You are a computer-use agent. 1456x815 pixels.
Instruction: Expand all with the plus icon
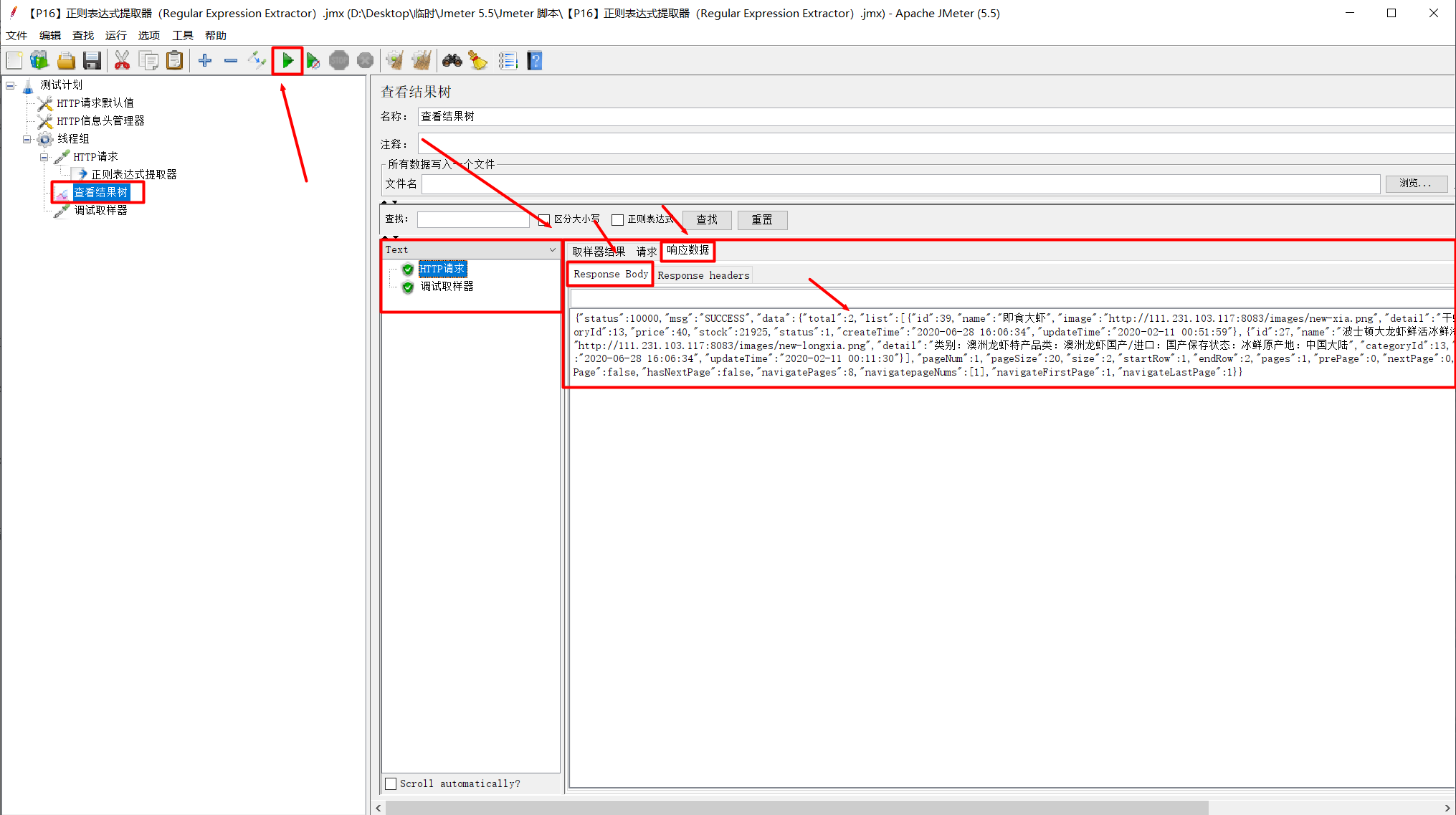pos(205,61)
